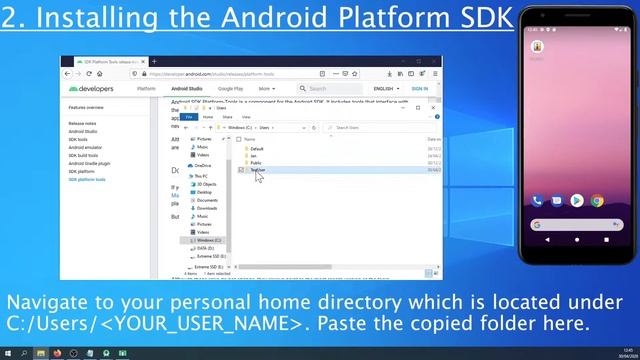Go back in File Explorer navigation

186,128
